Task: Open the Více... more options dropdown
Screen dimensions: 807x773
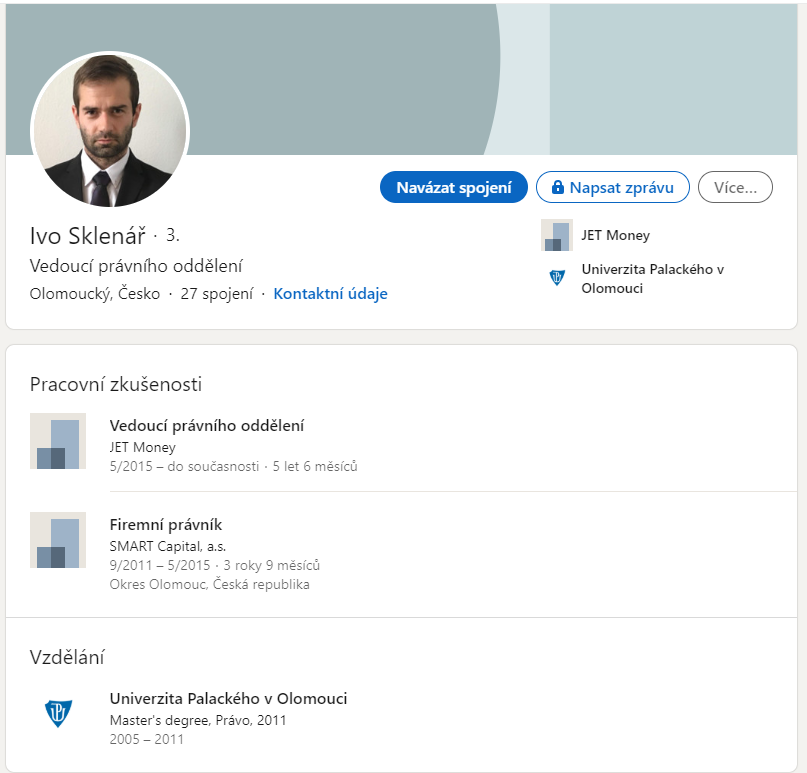Action: [735, 187]
